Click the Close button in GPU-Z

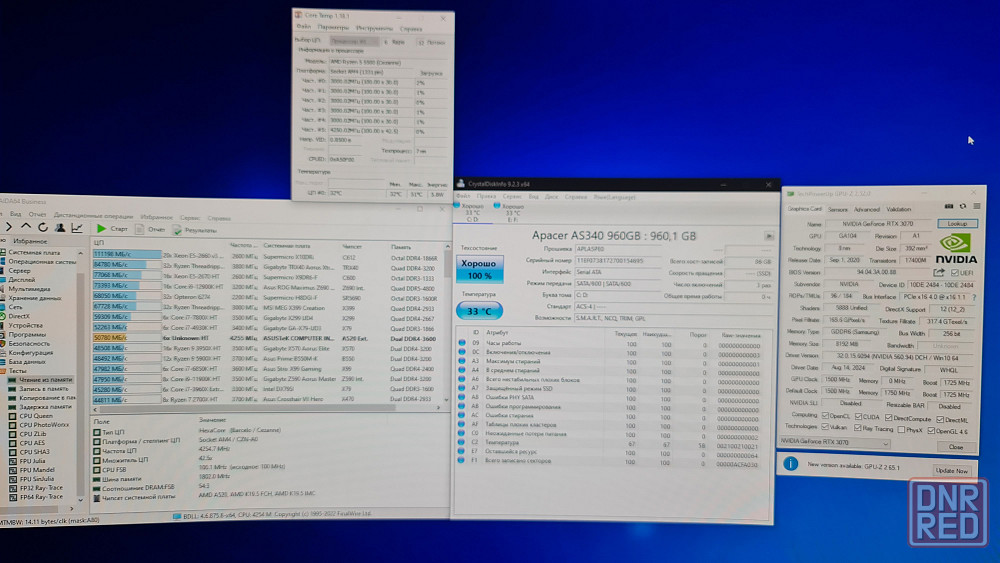(x=955, y=447)
